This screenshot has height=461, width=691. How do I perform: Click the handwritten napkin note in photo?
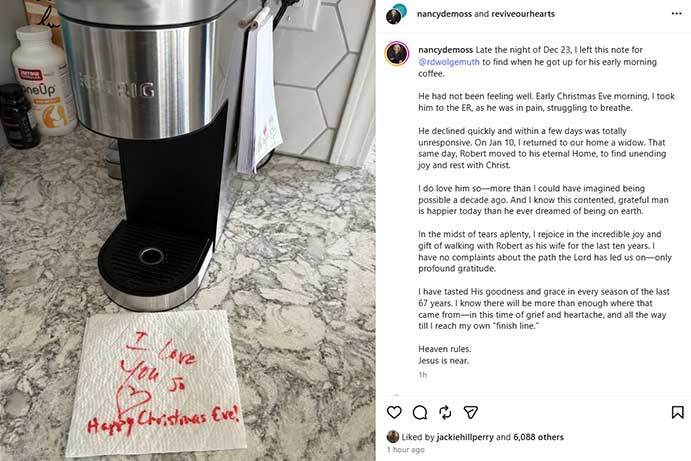tap(156, 383)
